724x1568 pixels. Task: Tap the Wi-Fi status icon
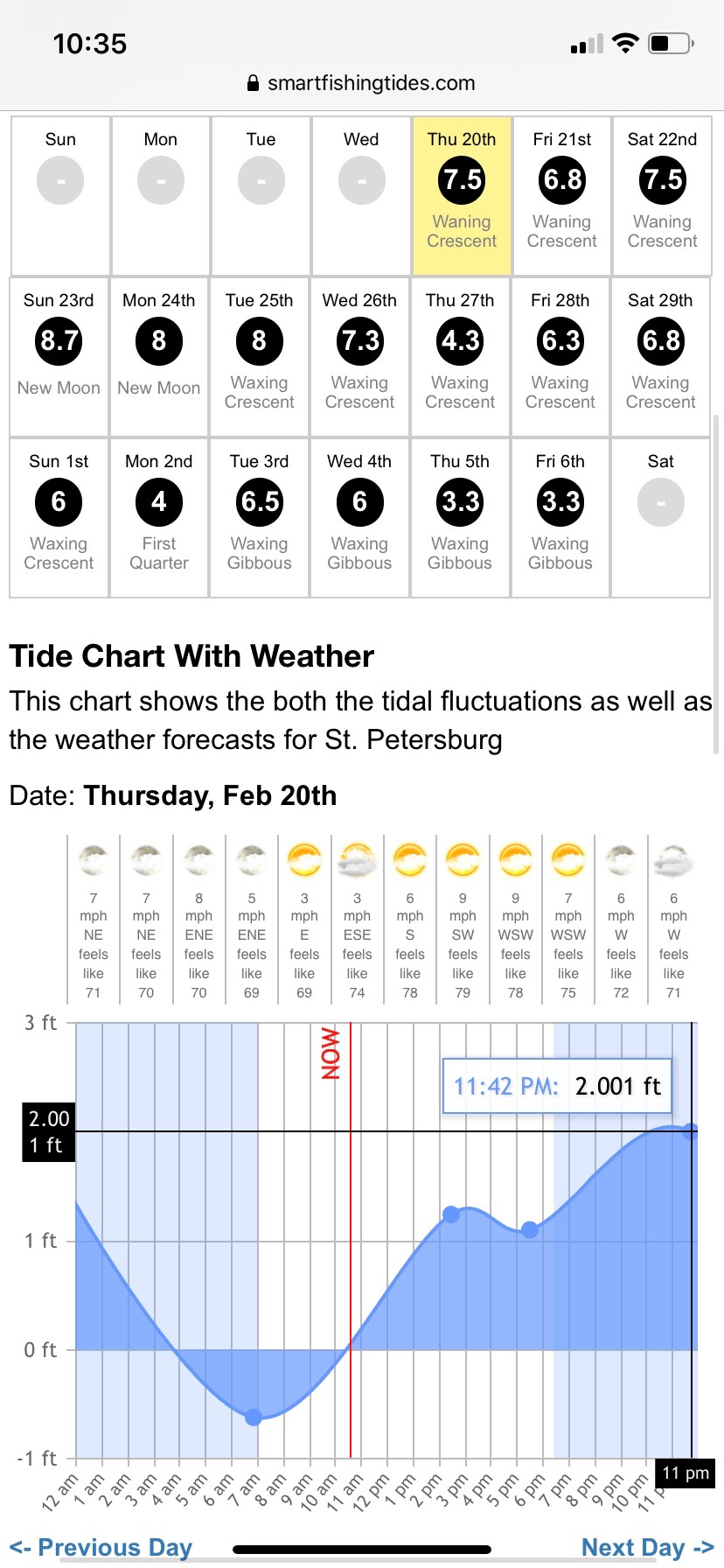tap(625, 43)
